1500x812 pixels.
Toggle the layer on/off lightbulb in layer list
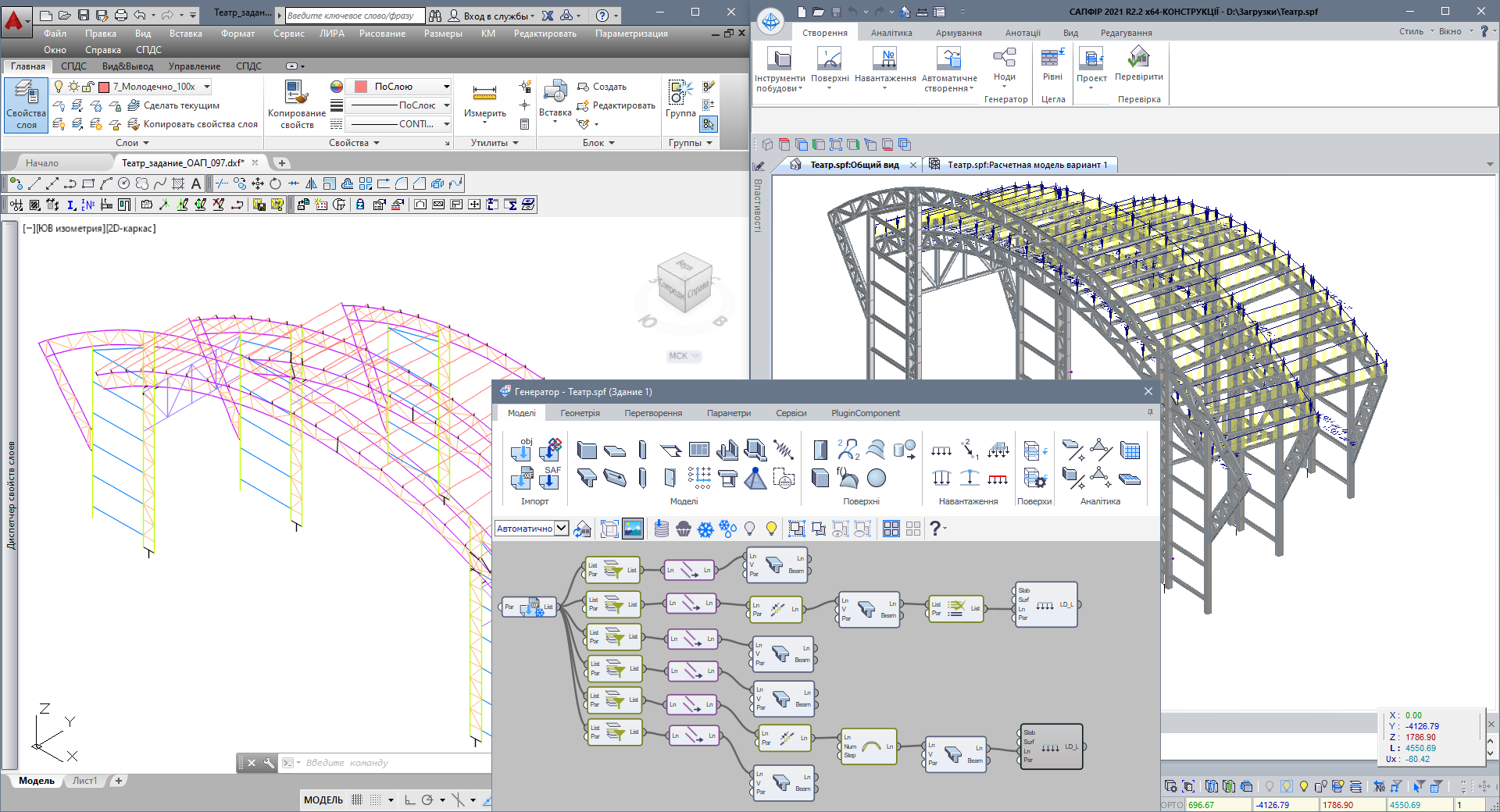tap(59, 87)
